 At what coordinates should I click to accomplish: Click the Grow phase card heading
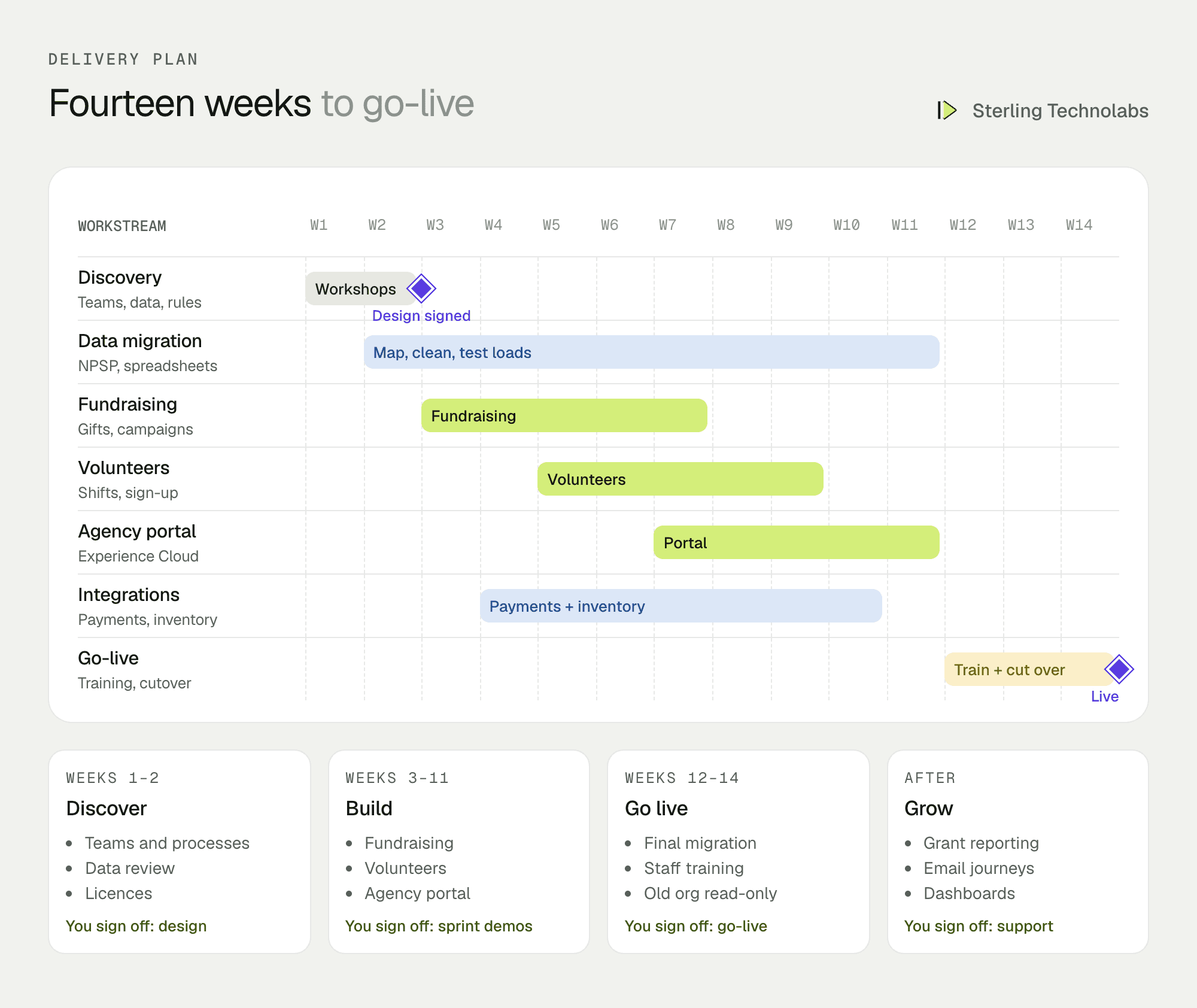(928, 808)
